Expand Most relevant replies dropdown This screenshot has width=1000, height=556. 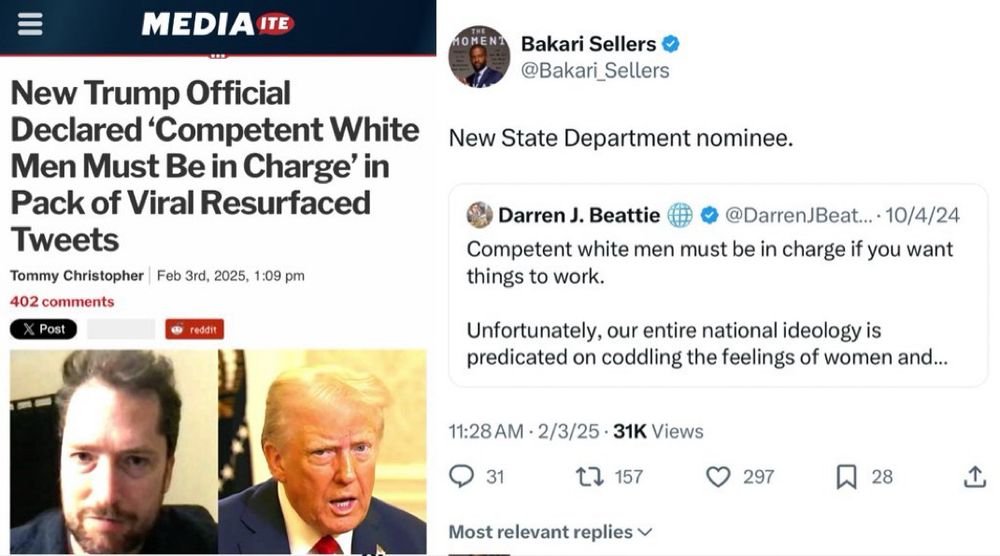coord(550,532)
